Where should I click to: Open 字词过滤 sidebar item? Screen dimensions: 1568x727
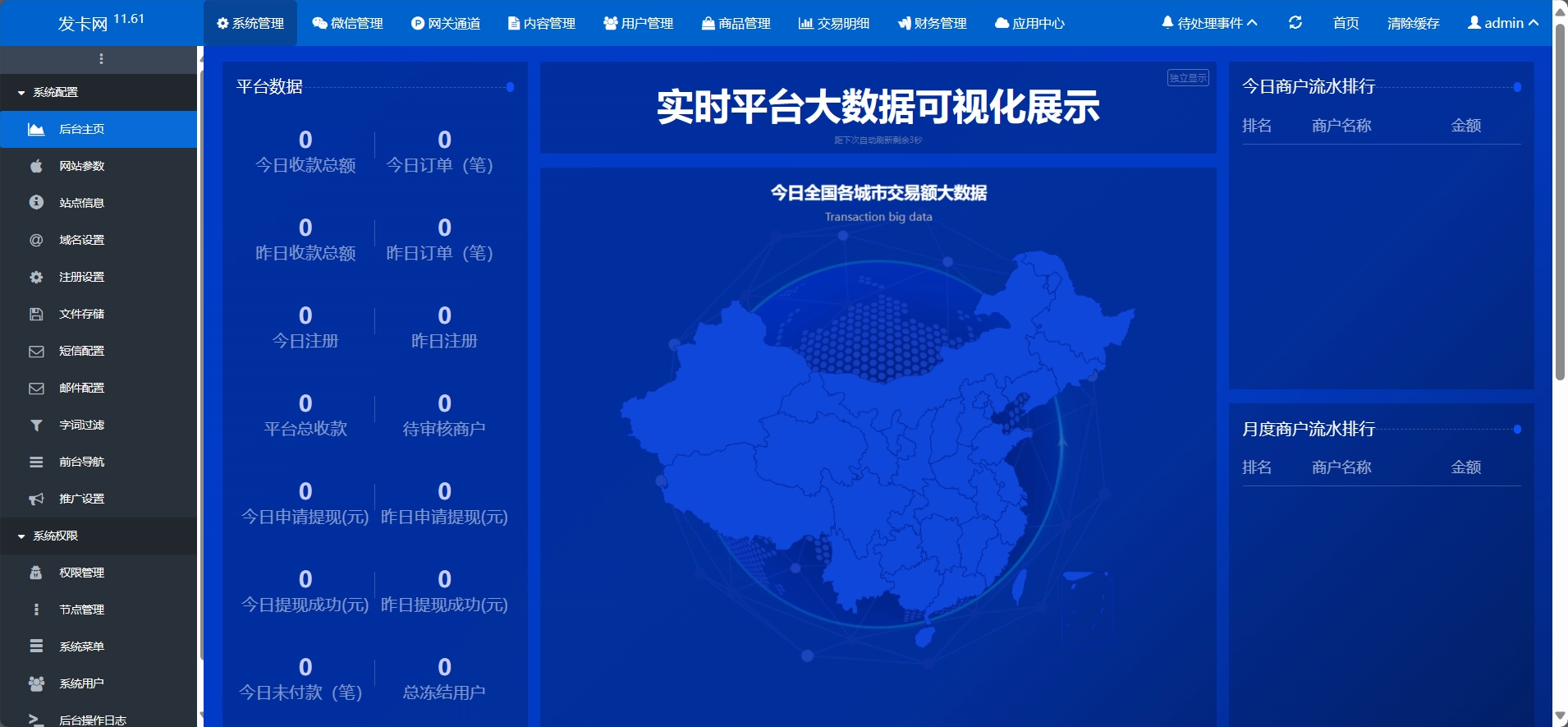[99, 425]
